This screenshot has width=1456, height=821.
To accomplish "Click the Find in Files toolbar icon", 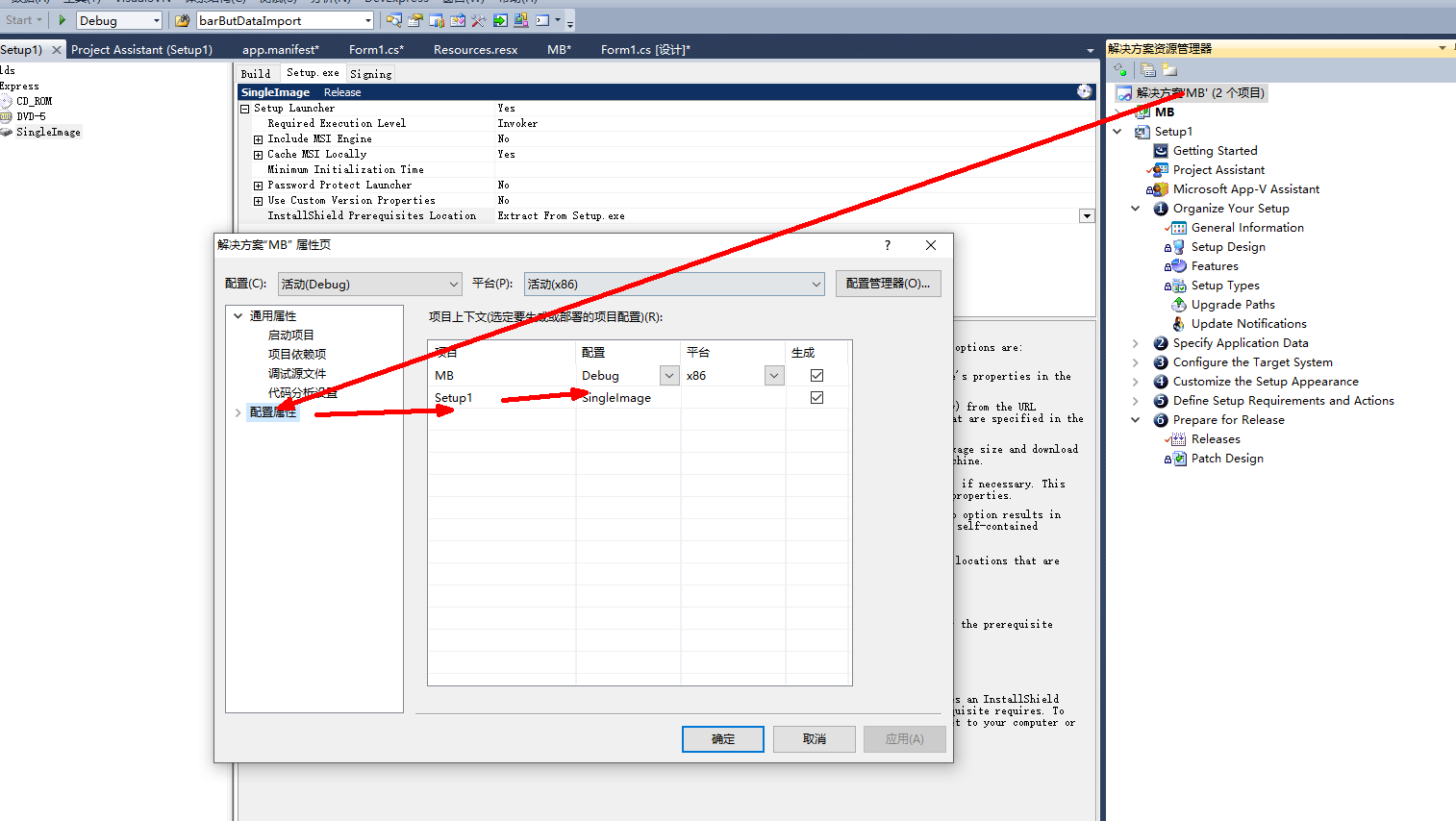I will [x=393, y=20].
